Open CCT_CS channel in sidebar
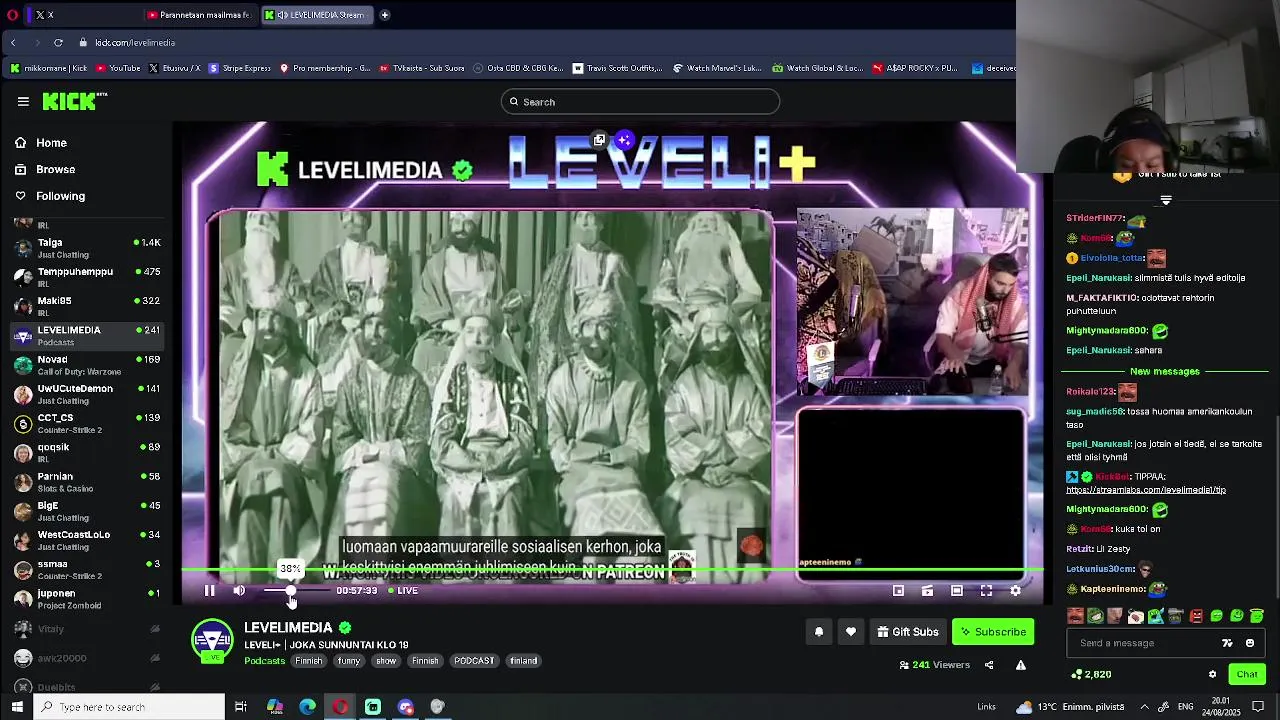Viewport: 1280px width, 720px height. click(x=87, y=423)
